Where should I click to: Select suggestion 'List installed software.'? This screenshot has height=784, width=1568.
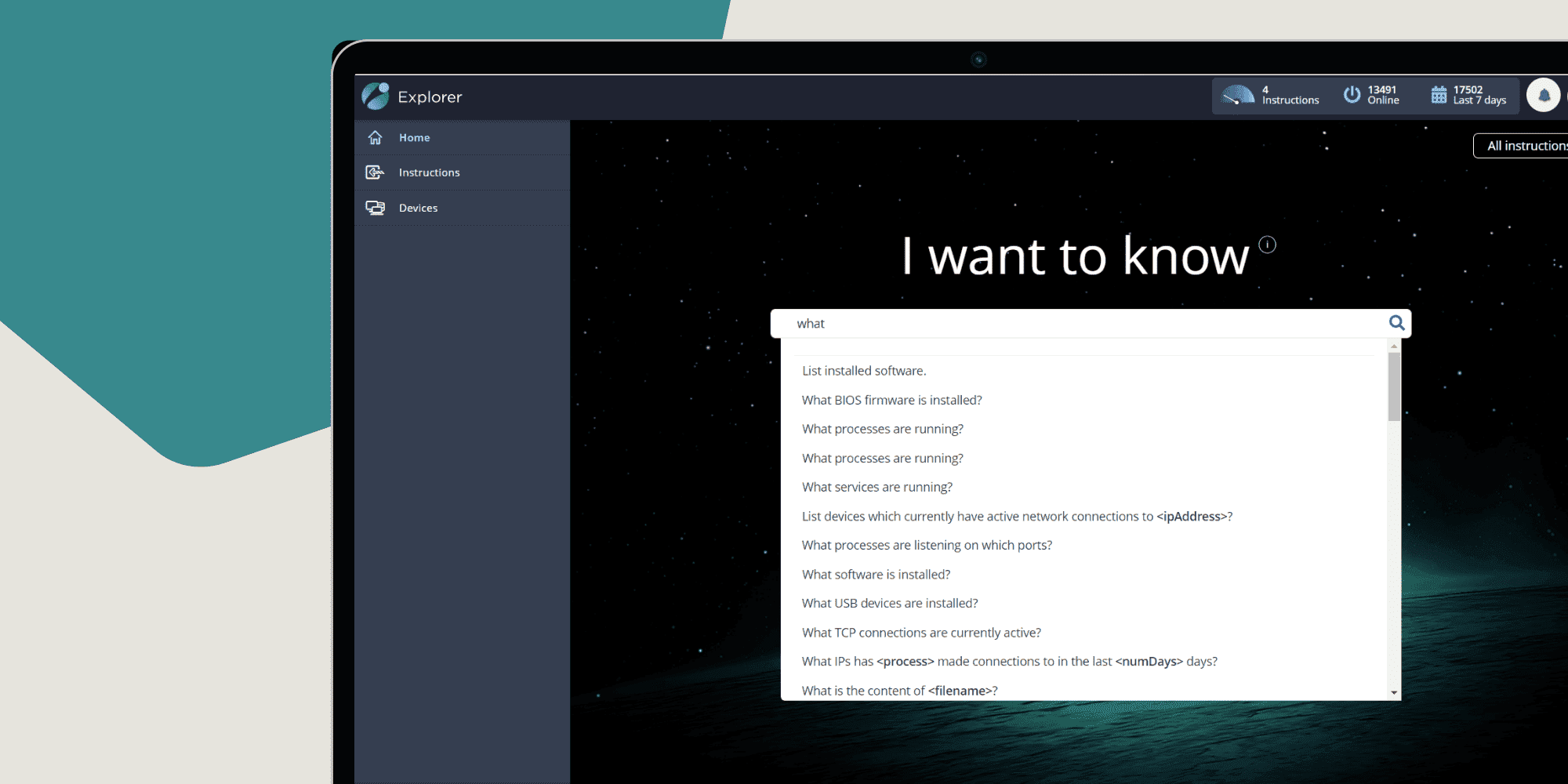[863, 370]
